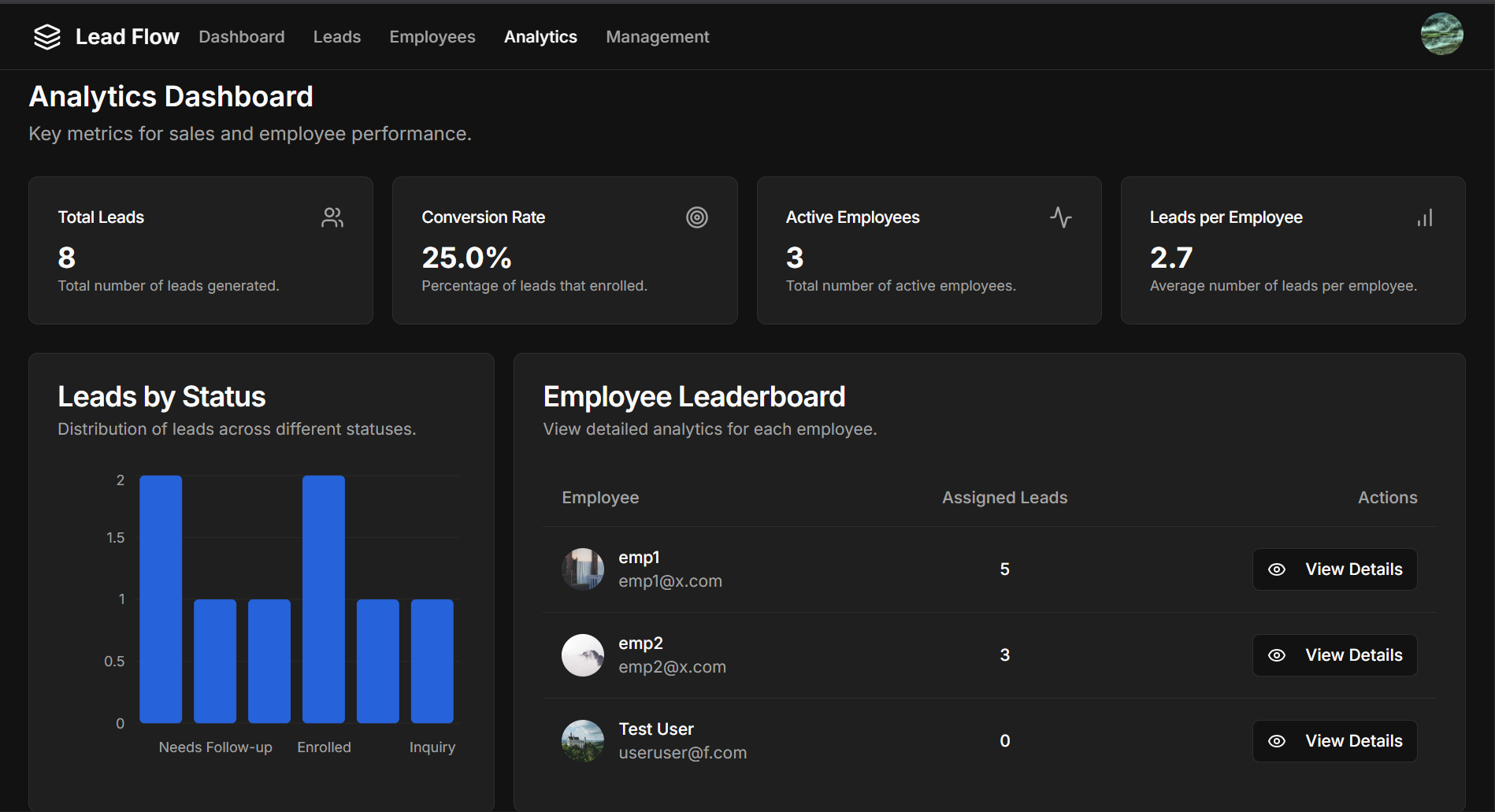Navigate to the Employees page
Screen dimensions: 1495x812
click(x=432, y=36)
